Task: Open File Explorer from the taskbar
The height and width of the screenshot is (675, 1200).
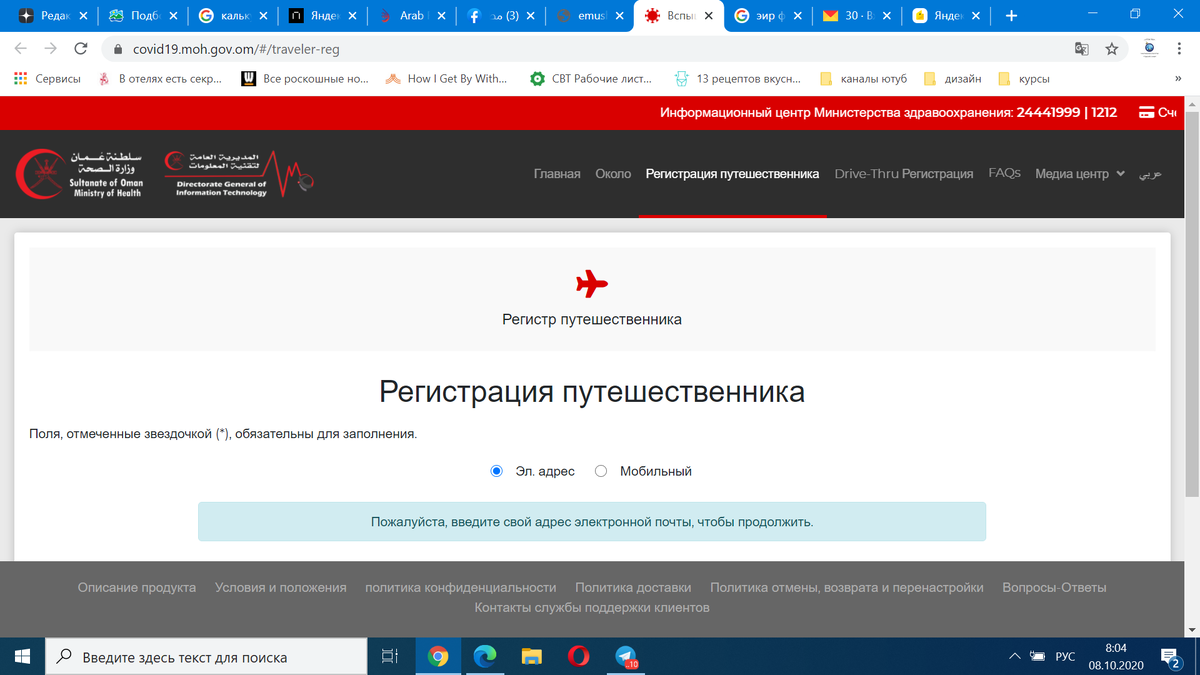Action: pyautogui.click(x=532, y=657)
